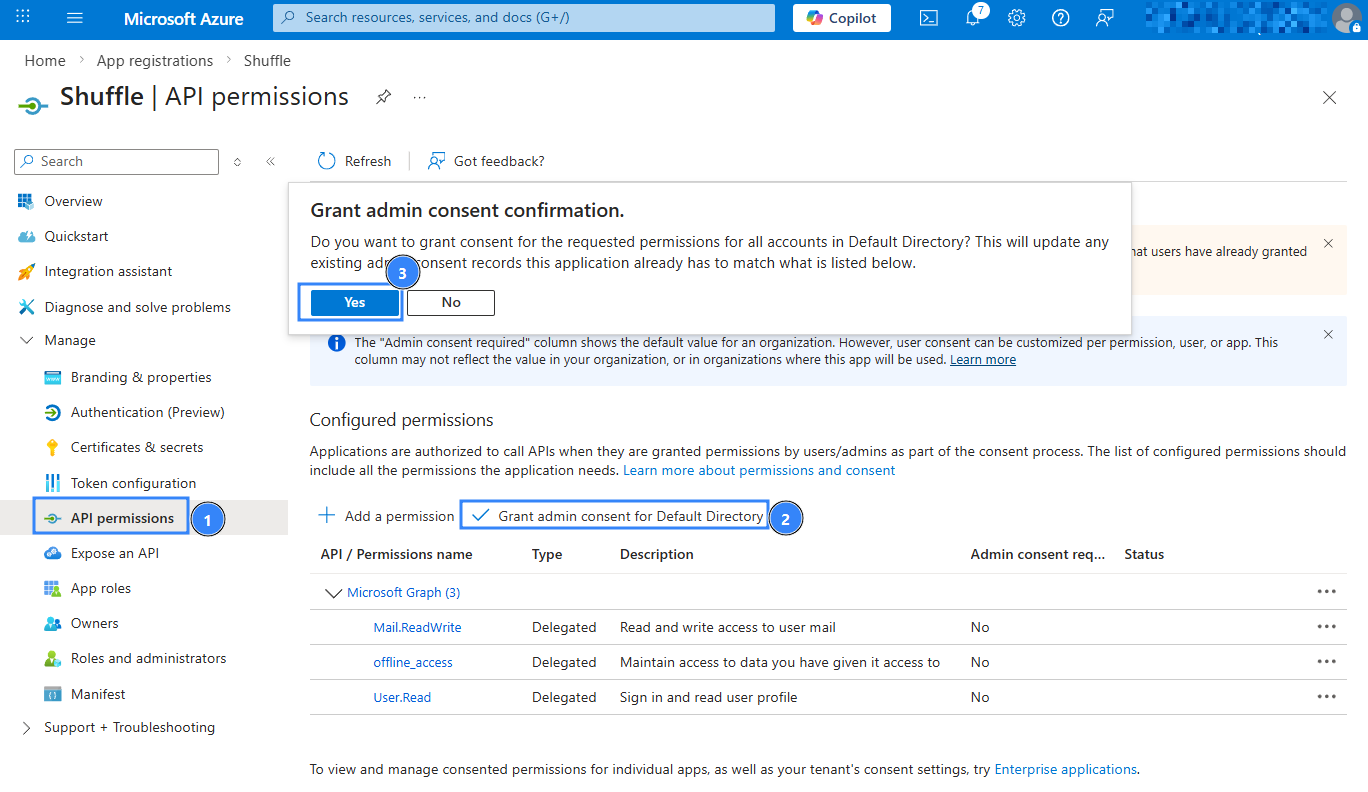Image resolution: width=1368 pixels, height=792 pixels.
Task: Switch to Certificates & secrets
Action: (x=136, y=446)
